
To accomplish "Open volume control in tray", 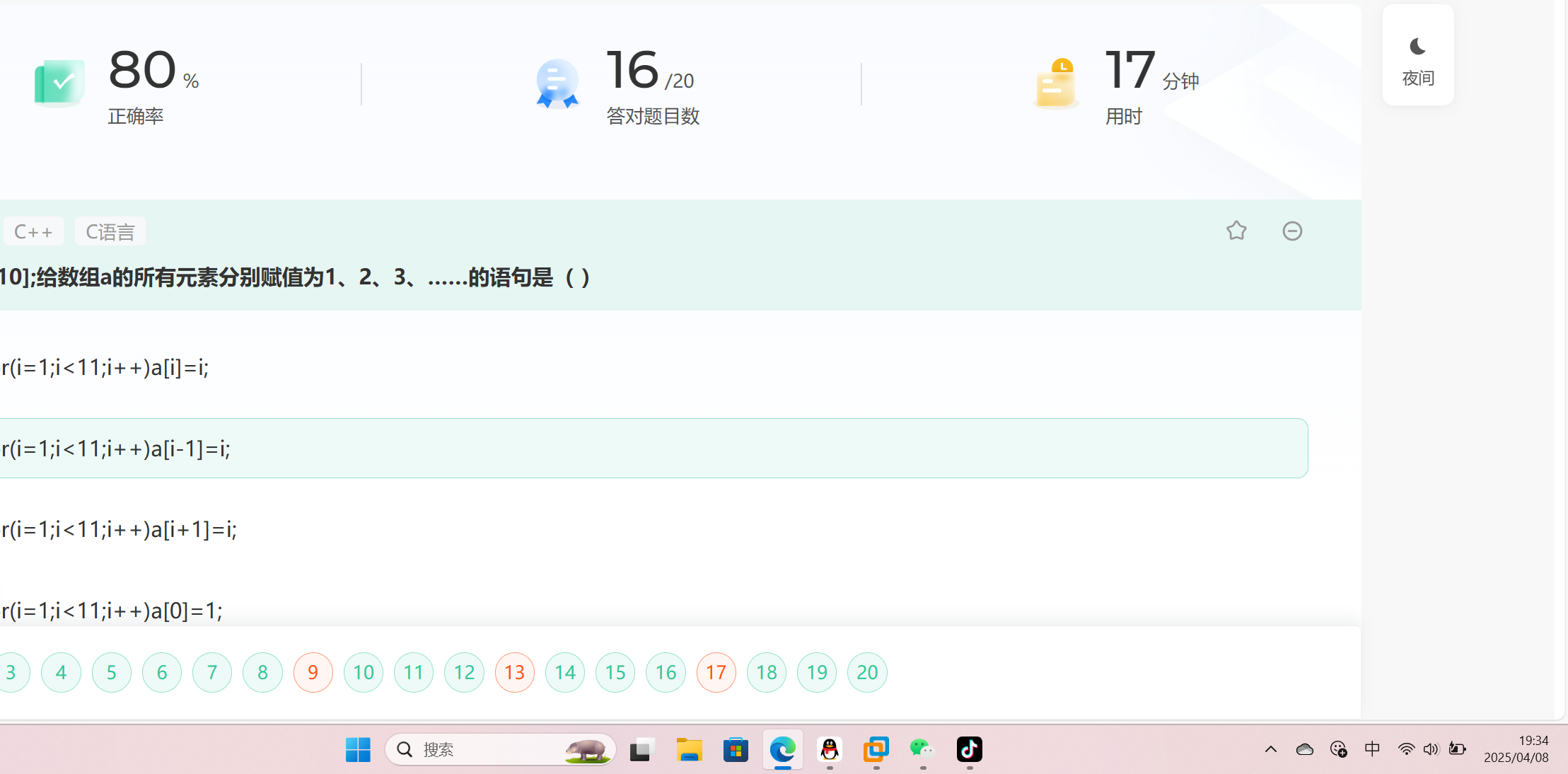I will pyautogui.click(x=1431, y=749).
